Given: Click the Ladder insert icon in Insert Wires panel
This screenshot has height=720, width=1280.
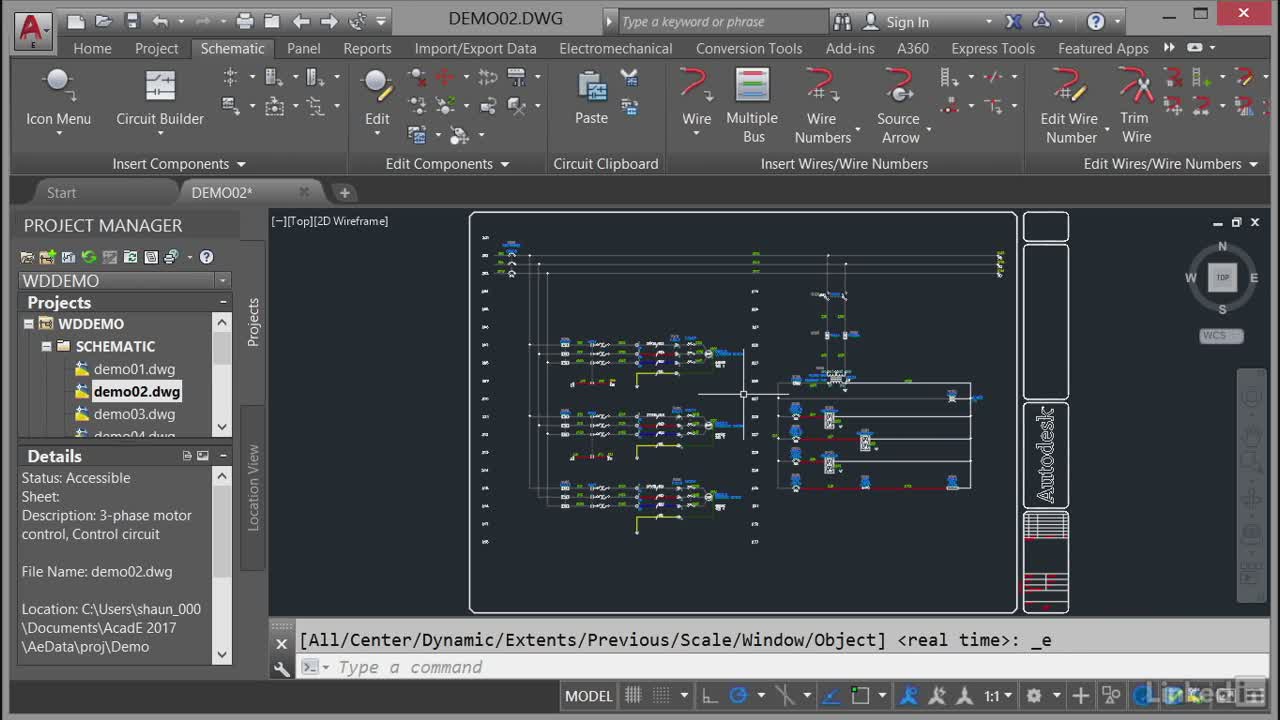Looking at the screenshot, I should click(x=949, y=77).
